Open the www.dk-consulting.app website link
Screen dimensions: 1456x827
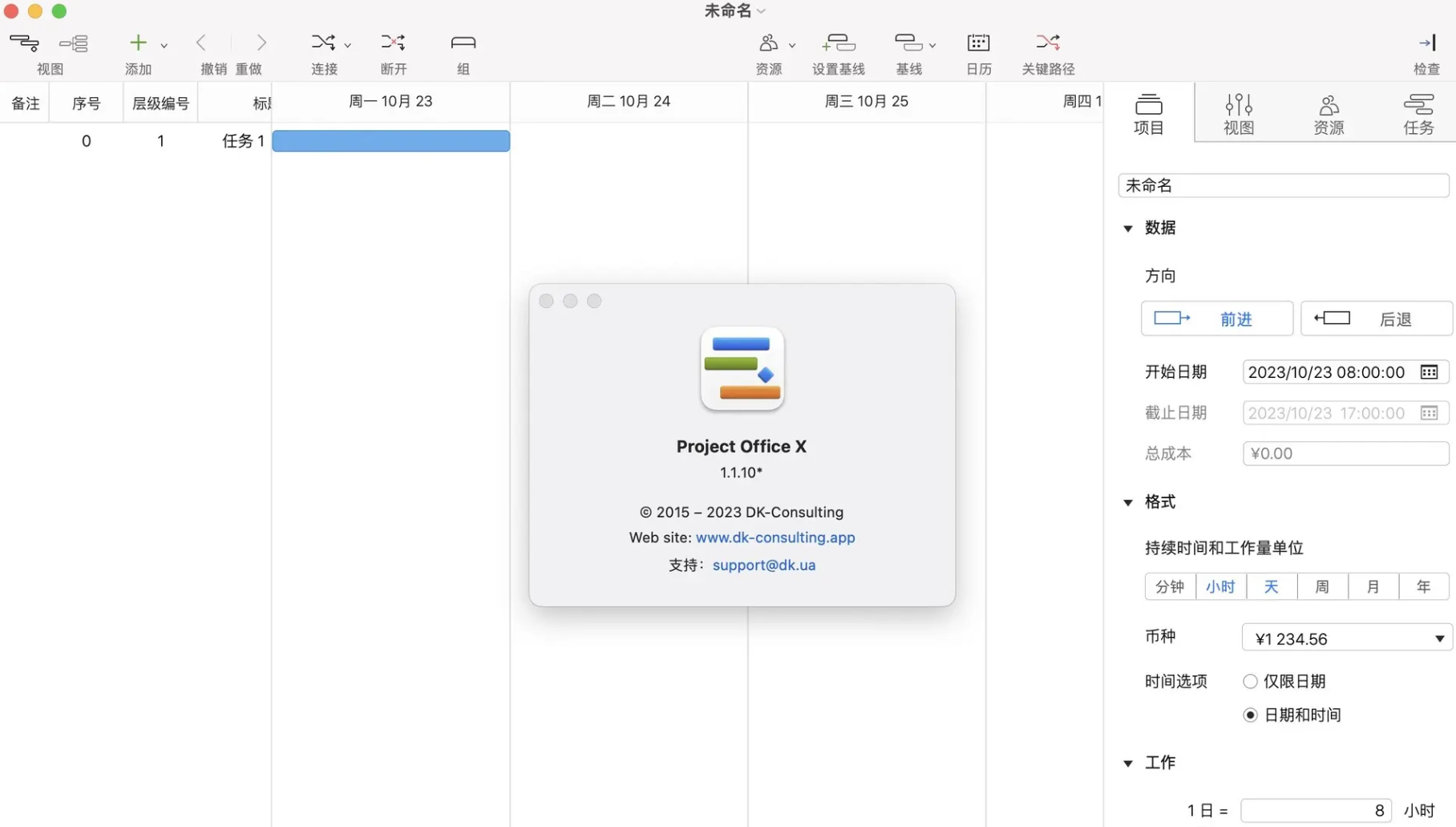click(775, 537)
